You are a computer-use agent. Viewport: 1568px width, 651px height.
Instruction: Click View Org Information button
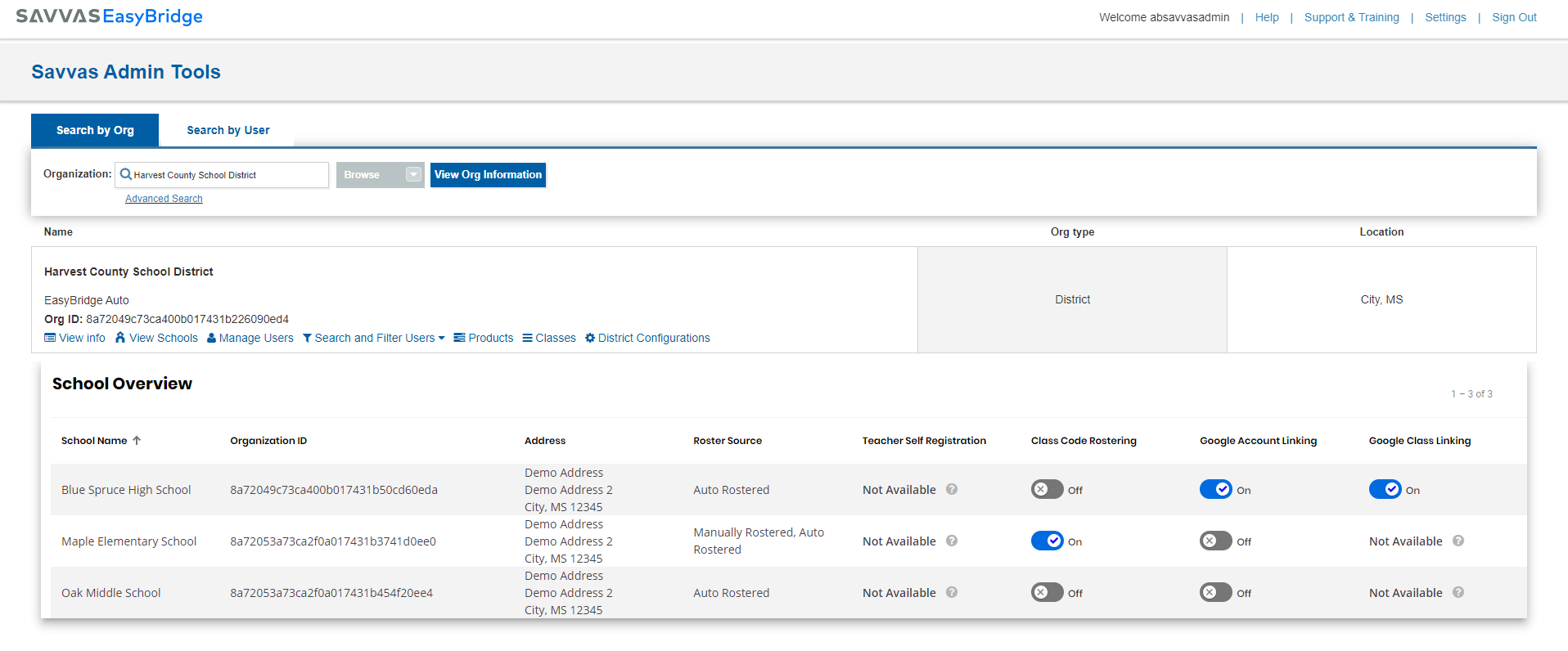488,174
